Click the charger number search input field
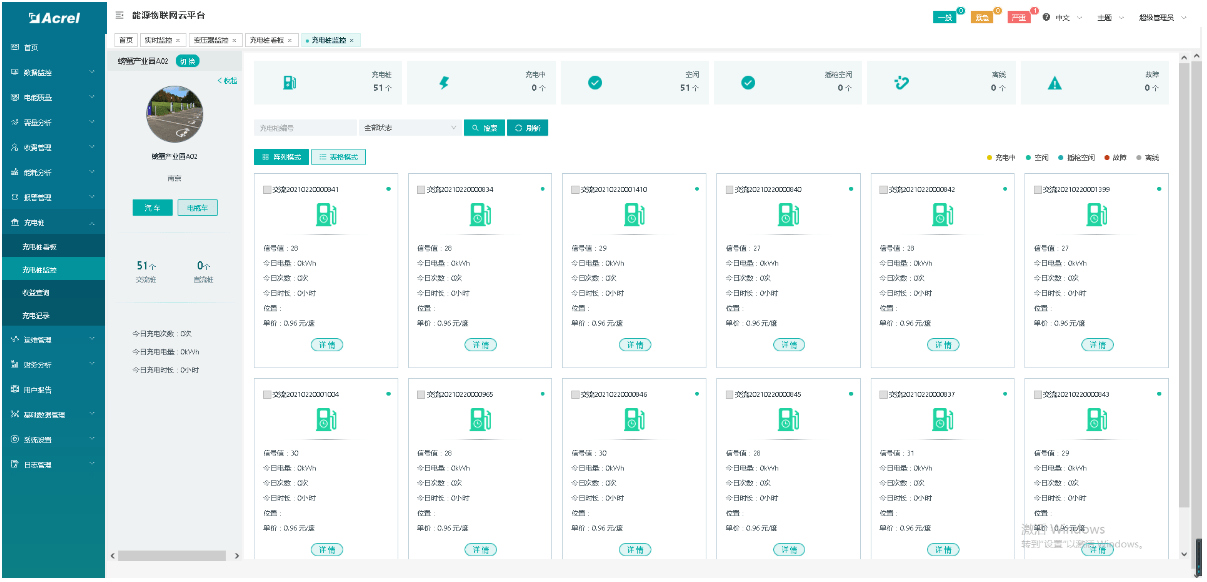 tap(304, 128)
